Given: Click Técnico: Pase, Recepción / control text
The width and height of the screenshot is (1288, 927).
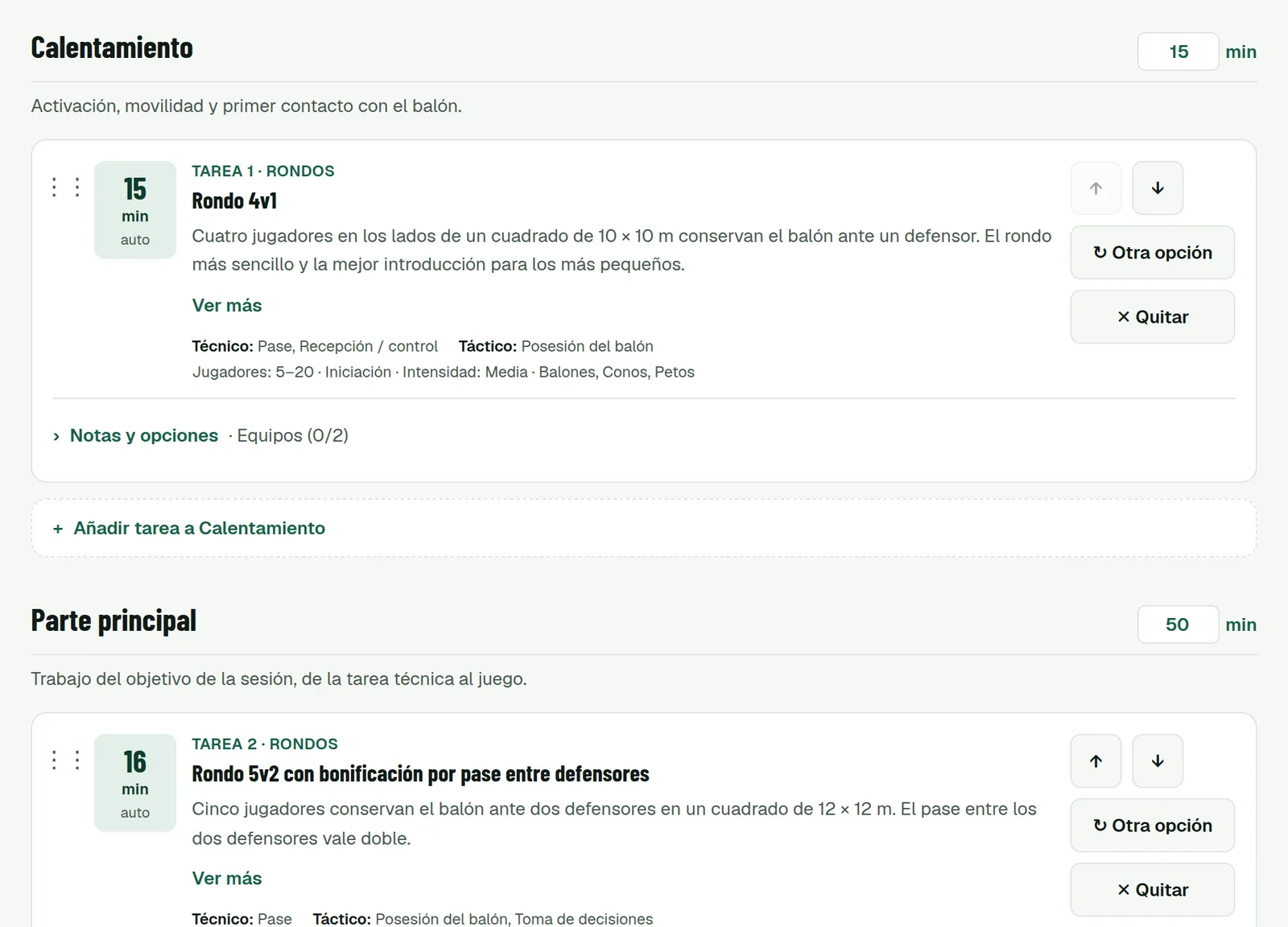Looking at the screenshot, I should click(x=315, y=346).
